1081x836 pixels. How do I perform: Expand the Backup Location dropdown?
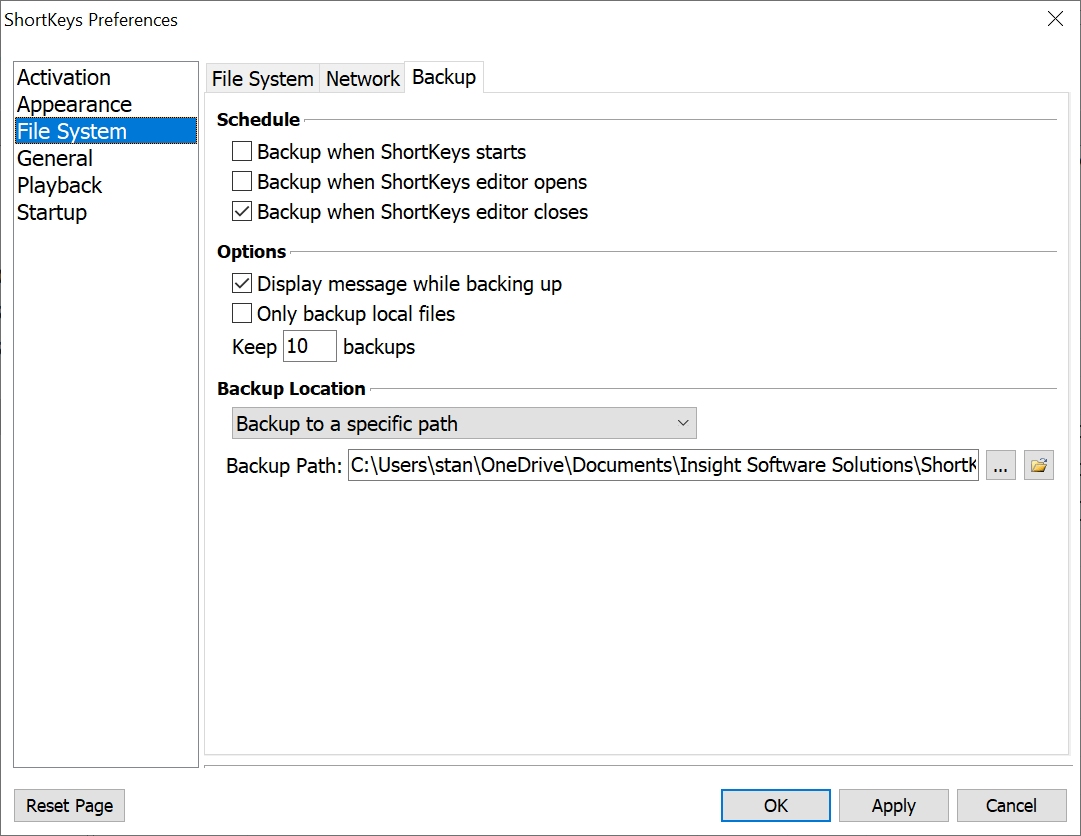[464, 424]
